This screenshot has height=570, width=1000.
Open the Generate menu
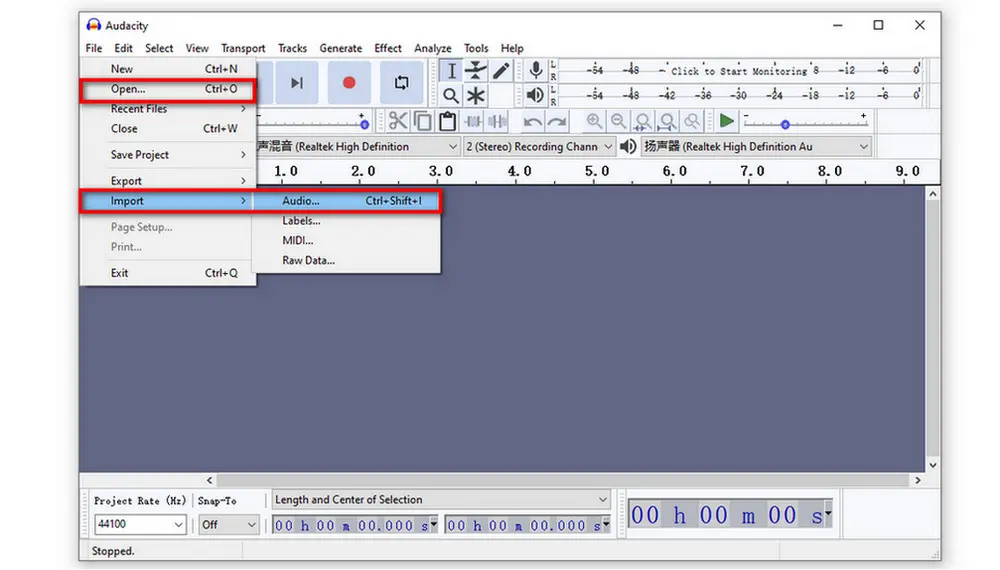click(x=341, y=48)
